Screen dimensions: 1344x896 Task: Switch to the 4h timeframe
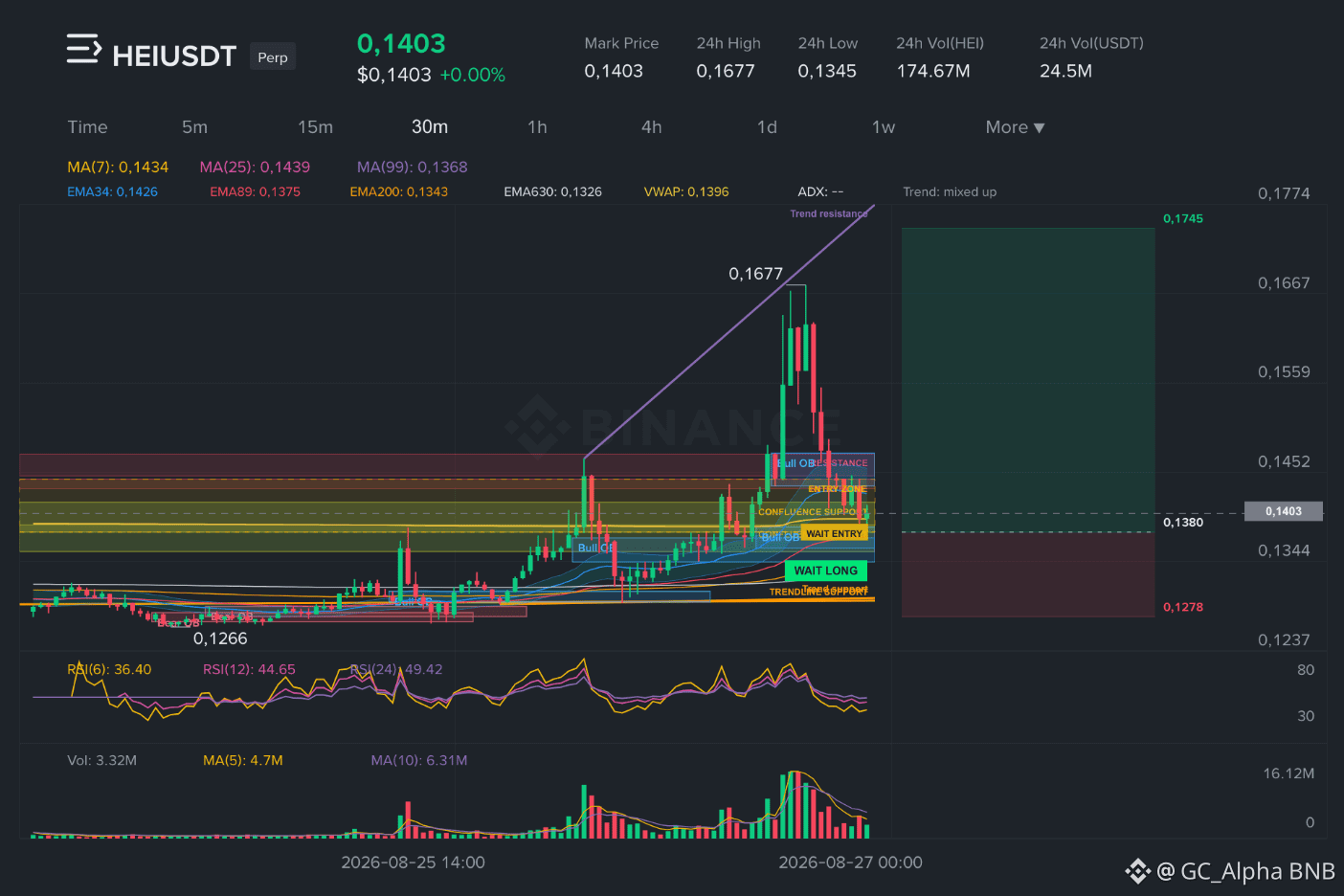coord(651,127)
